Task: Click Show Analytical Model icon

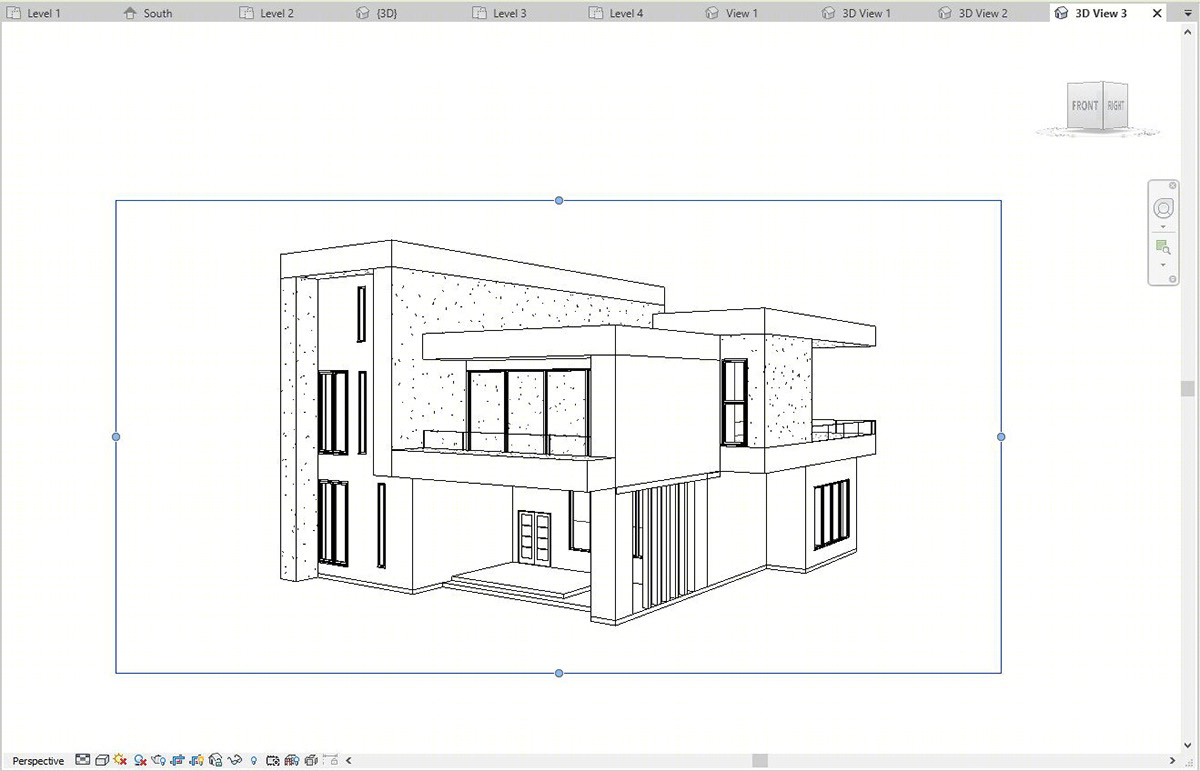Action: click(x=291, y=761)
